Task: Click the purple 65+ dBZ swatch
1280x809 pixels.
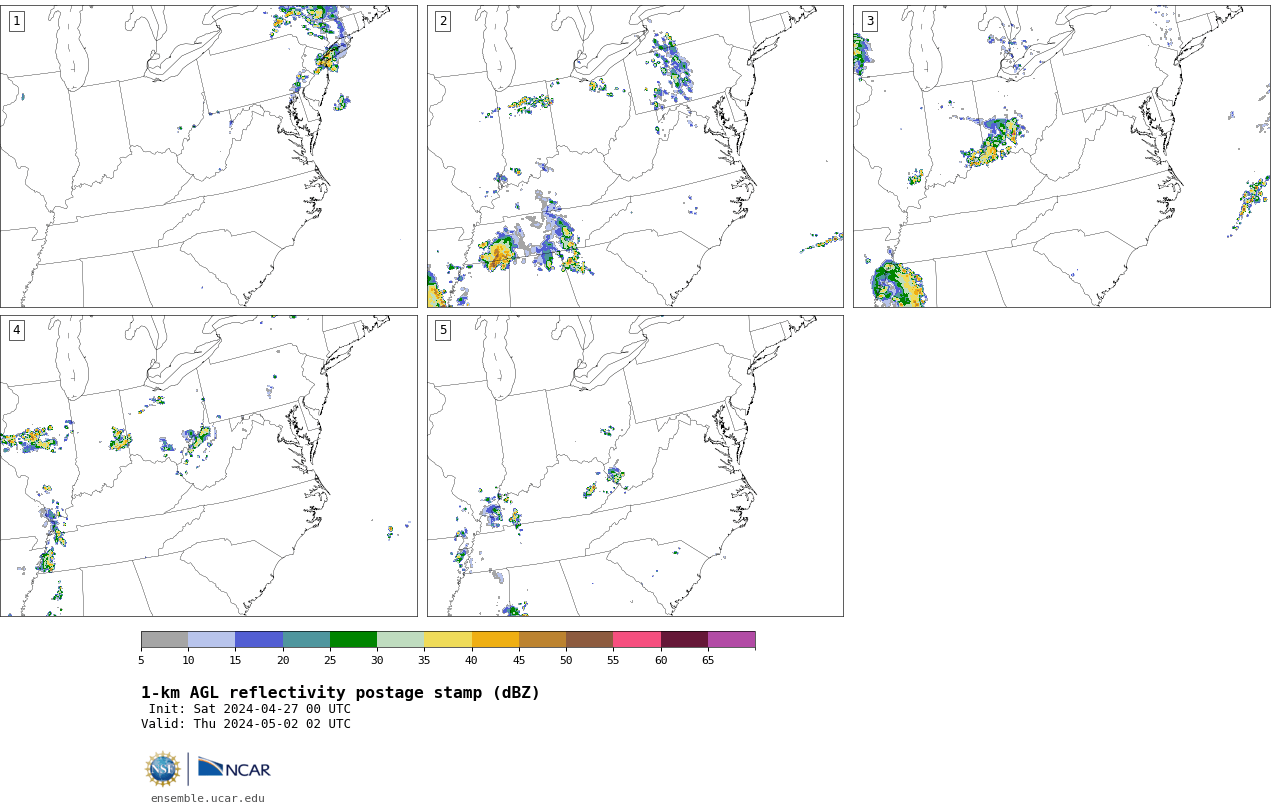Action: (731, 640)
